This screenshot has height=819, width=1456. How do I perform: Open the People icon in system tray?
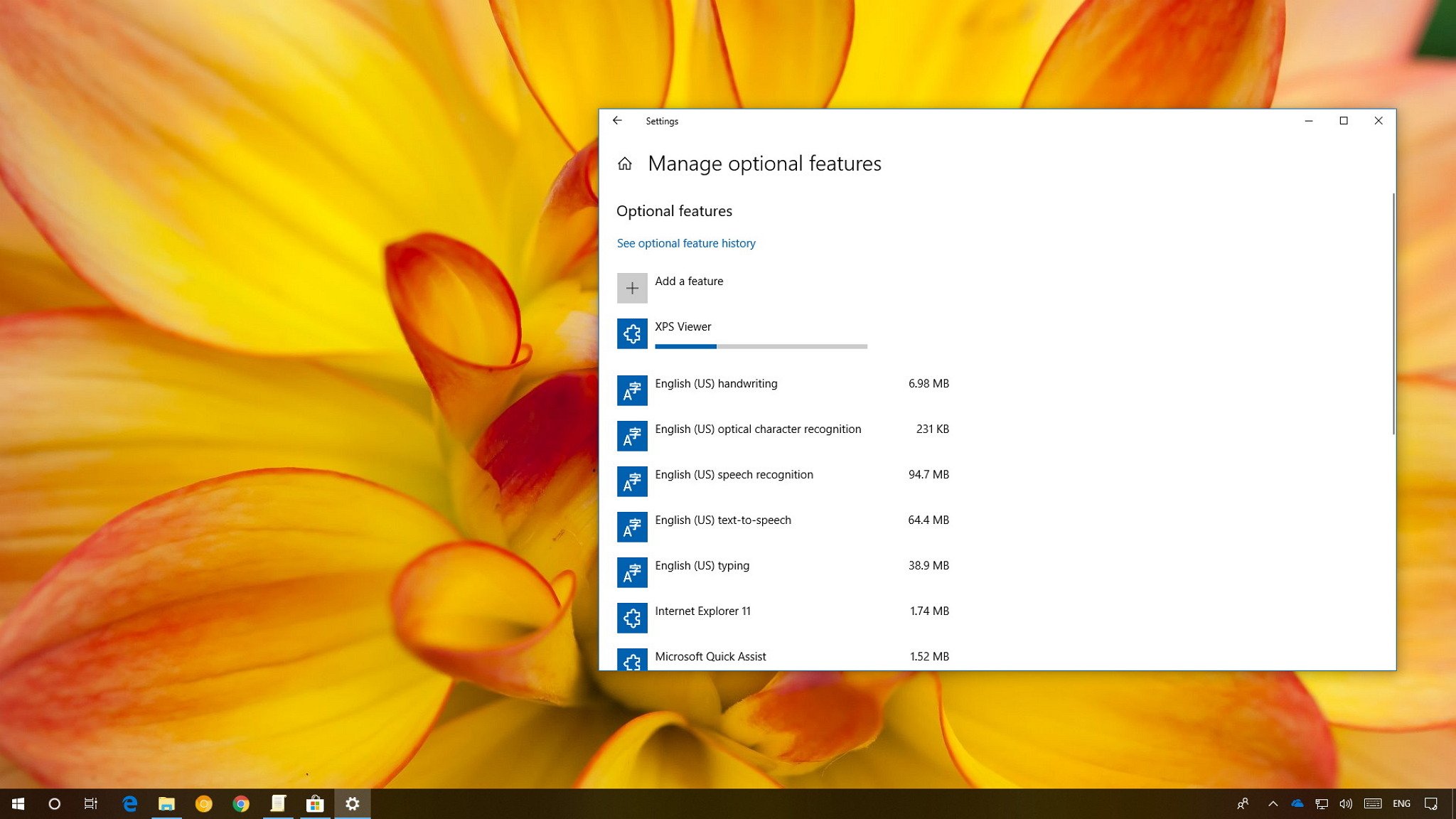tap(1243, 804)
